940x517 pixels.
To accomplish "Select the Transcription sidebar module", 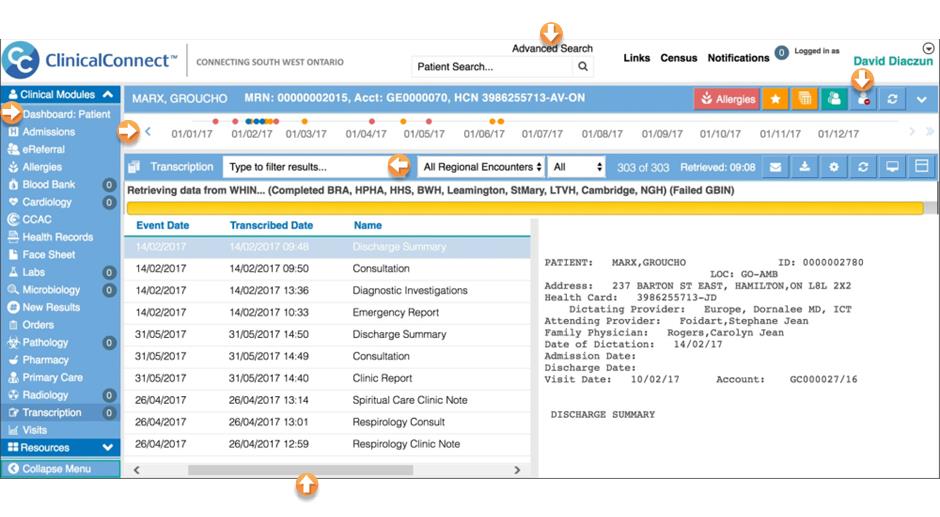I will tap(60, 413).
